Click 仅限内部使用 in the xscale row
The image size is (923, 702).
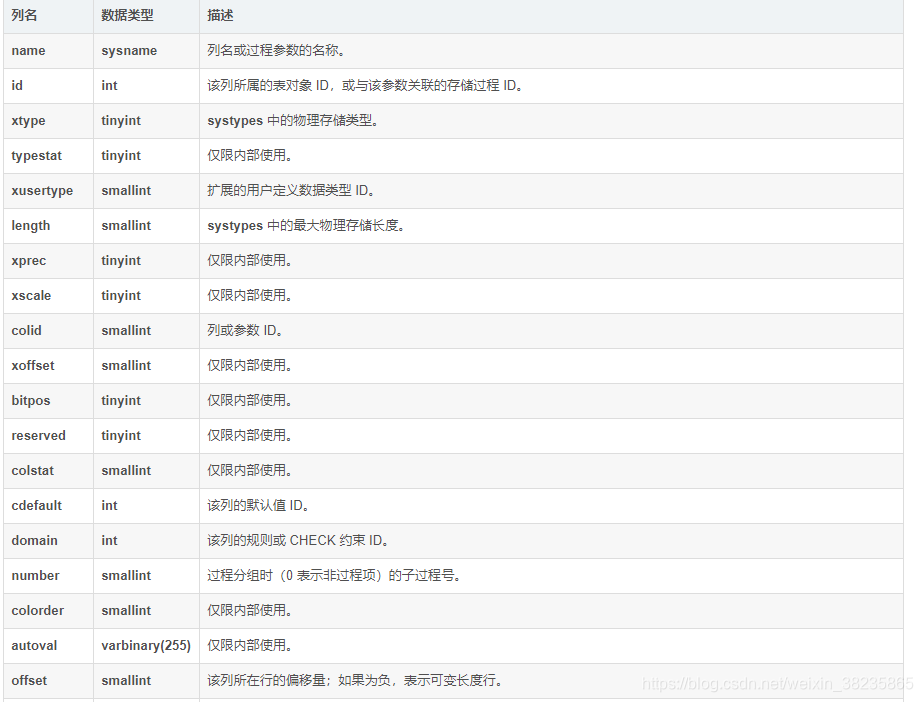click(250, 295)
